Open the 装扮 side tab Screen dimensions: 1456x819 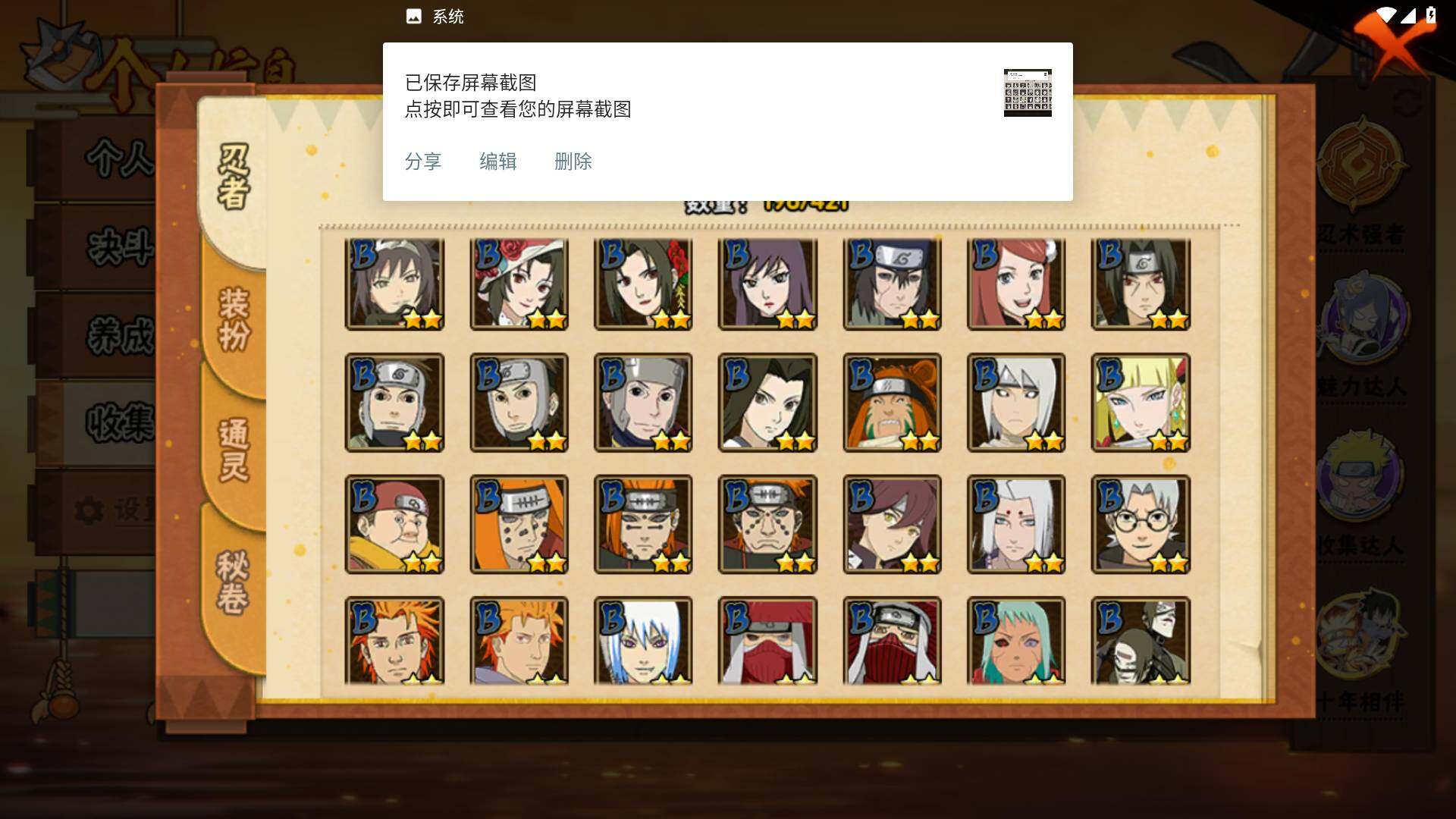[233, 318]
